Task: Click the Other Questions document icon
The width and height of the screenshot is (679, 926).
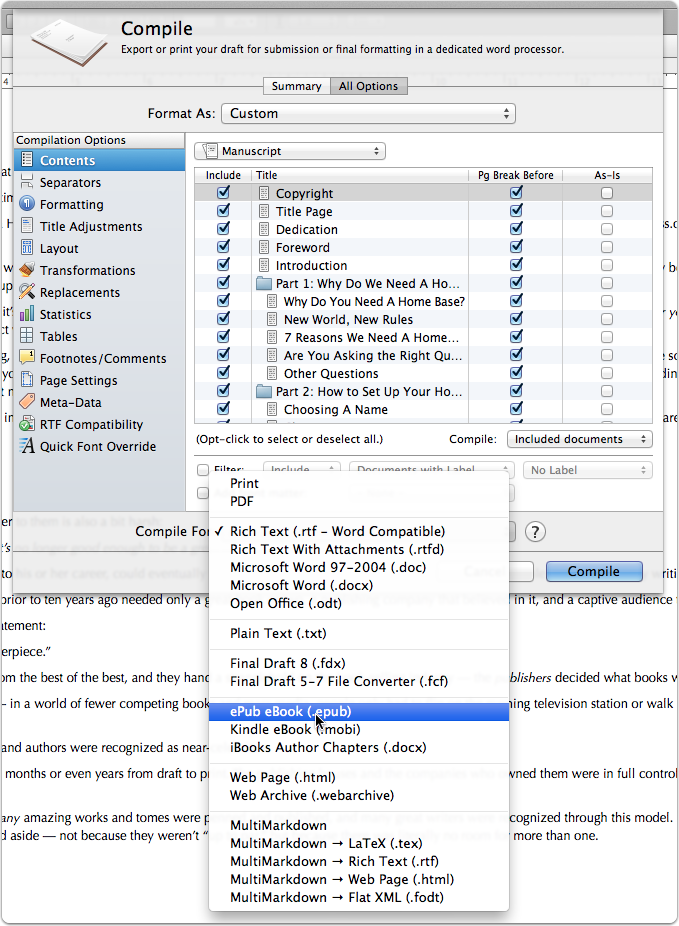Action: 272,373
